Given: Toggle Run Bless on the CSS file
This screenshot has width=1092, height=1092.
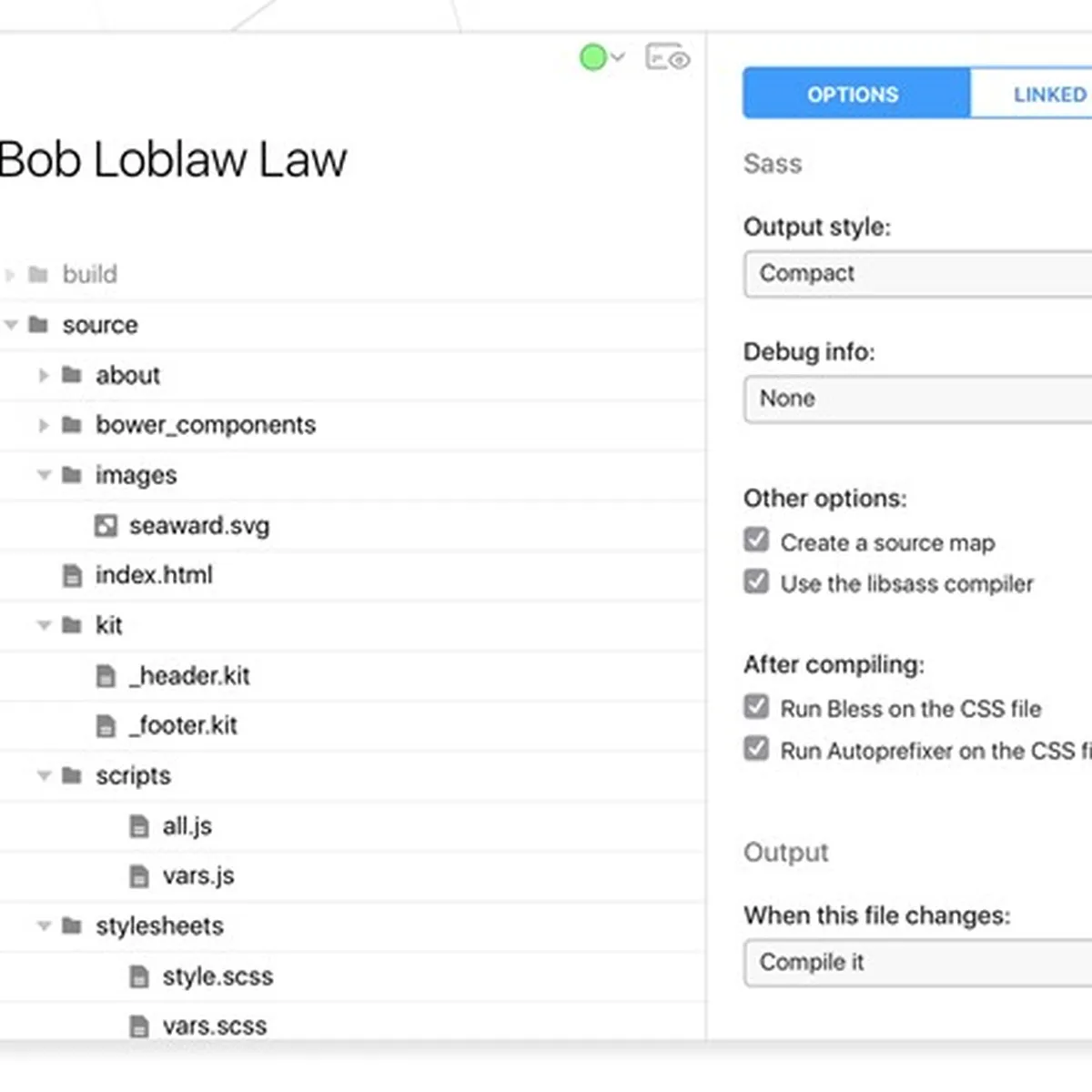Looking at the screenshot, I should click(x=756, y=706).
